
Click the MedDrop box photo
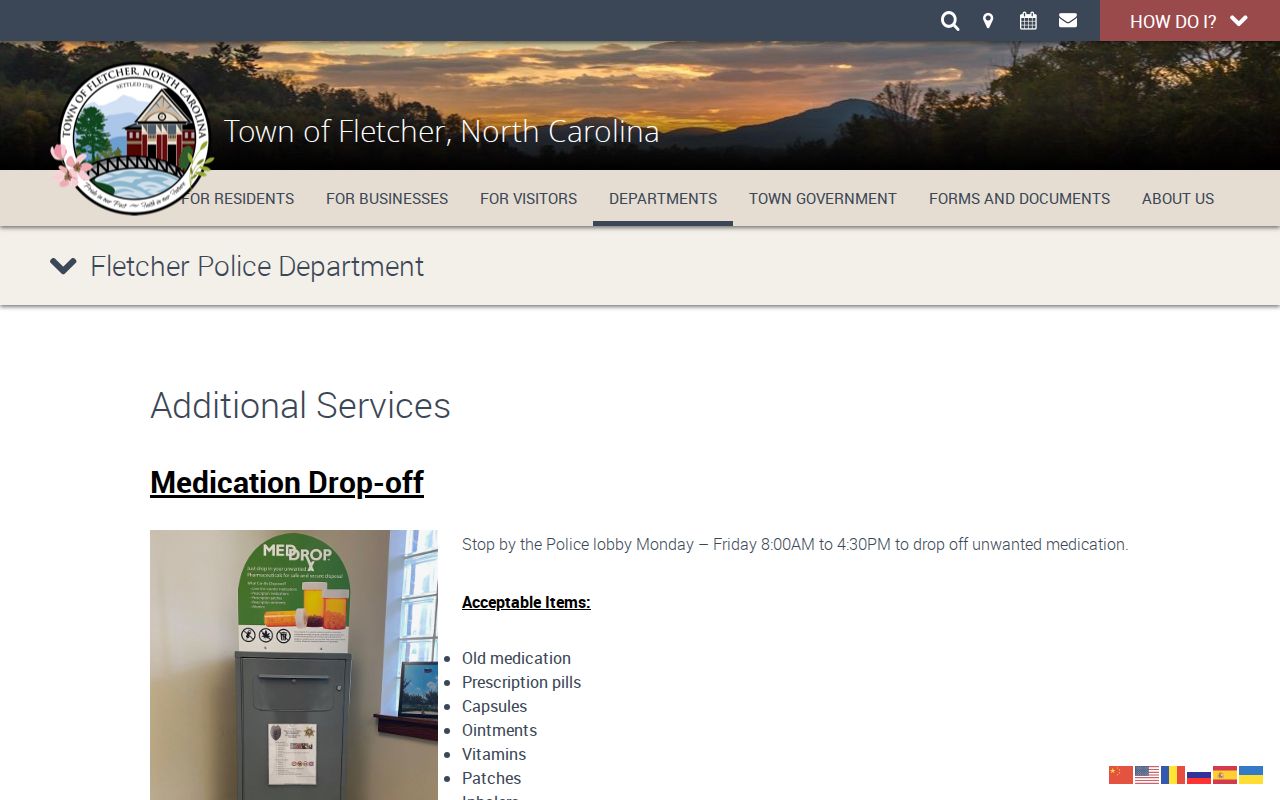tap(294, 665)
